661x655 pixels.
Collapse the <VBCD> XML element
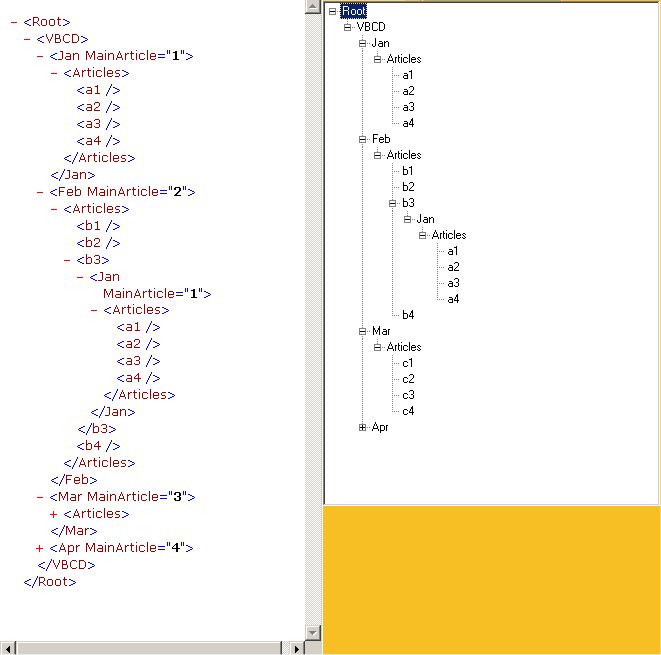27,39
